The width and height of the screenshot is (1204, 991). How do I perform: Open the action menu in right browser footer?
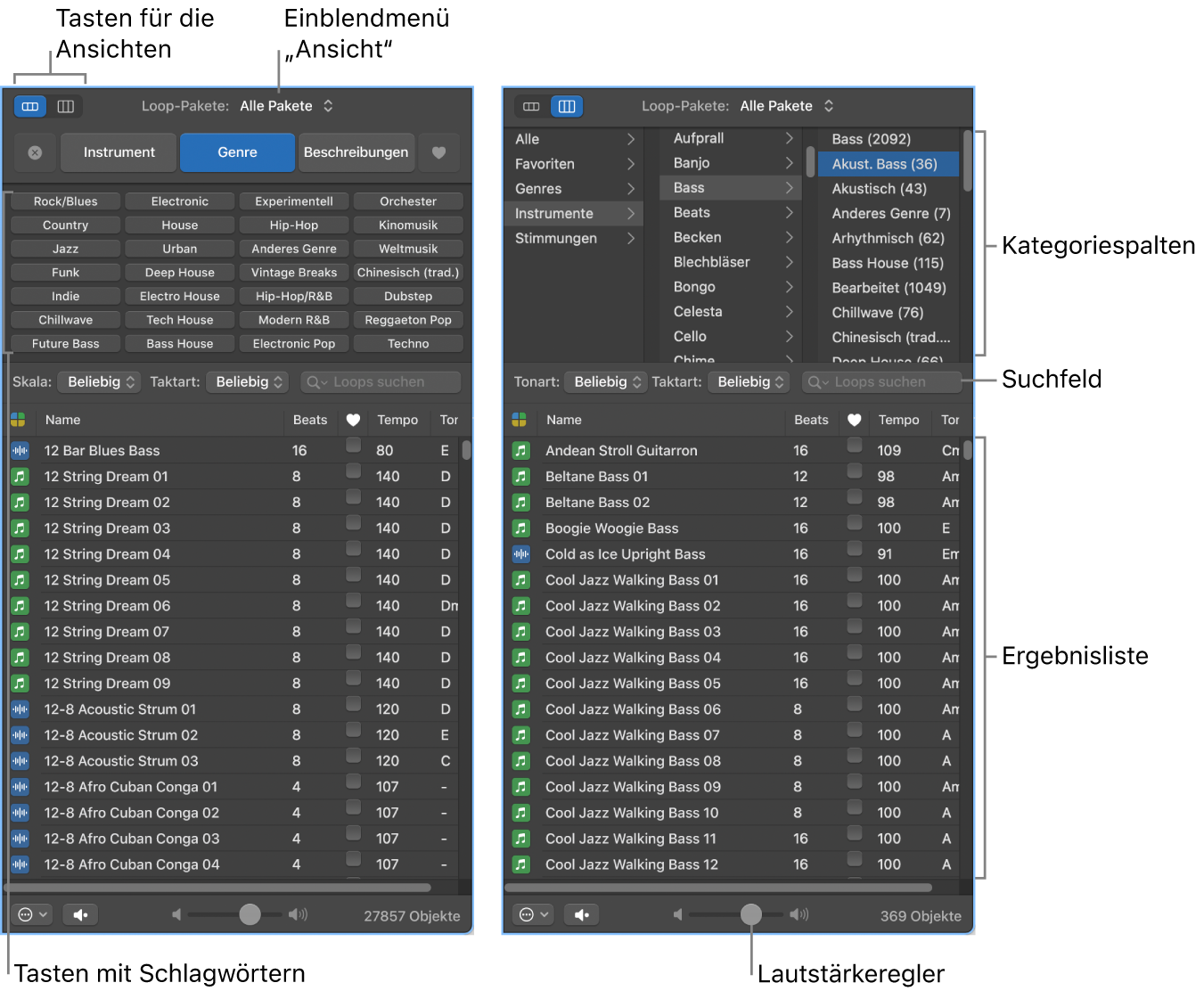[x=534, y=914]
